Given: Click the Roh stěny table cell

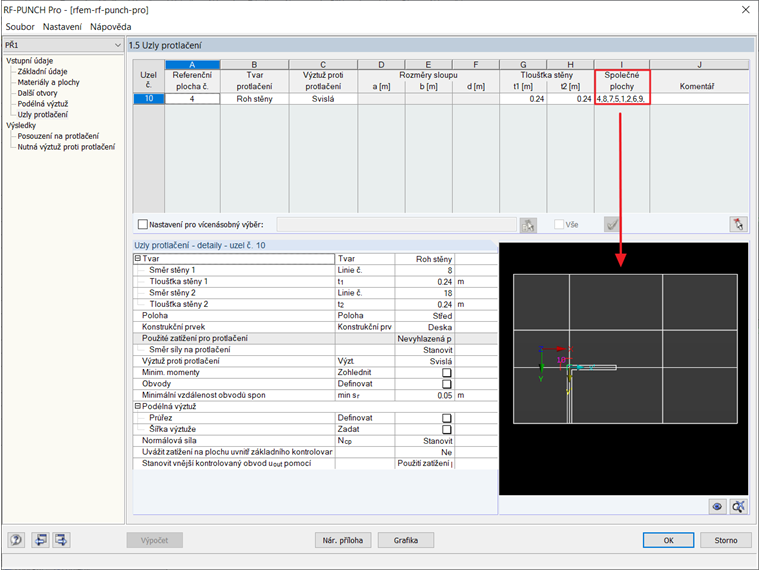Looking at the screenshot, I should [254, 99].
